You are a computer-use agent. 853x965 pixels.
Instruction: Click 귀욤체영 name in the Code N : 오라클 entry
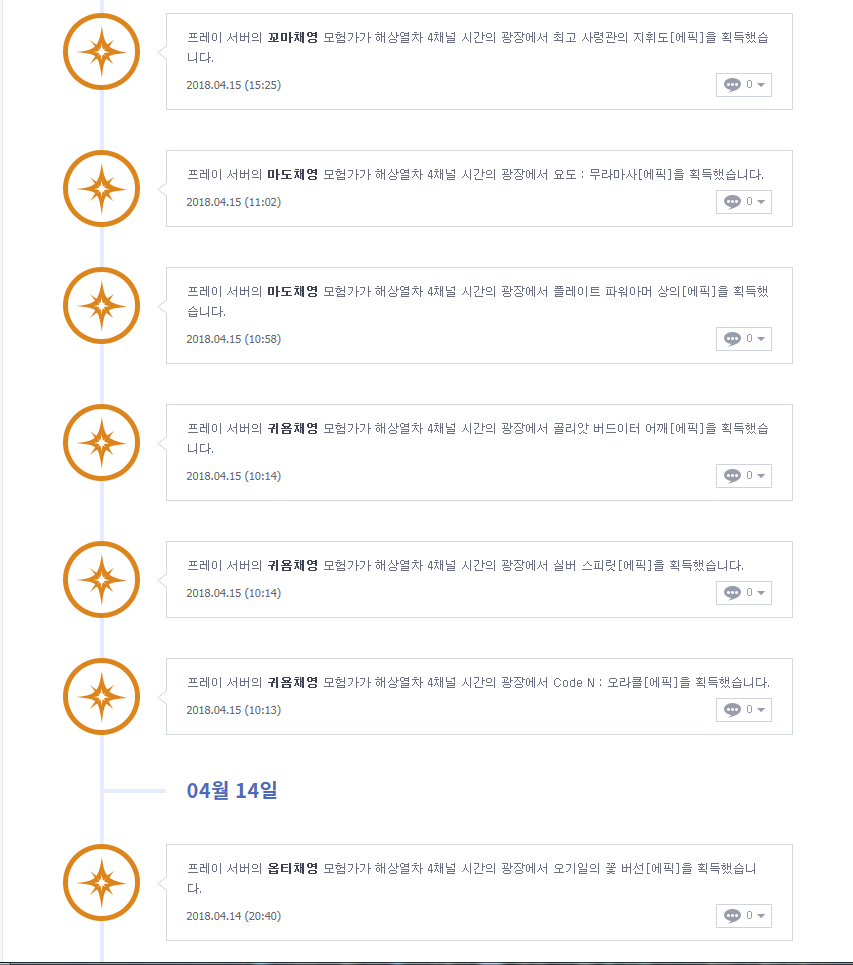pyautogui.click(x=292, y=683)
